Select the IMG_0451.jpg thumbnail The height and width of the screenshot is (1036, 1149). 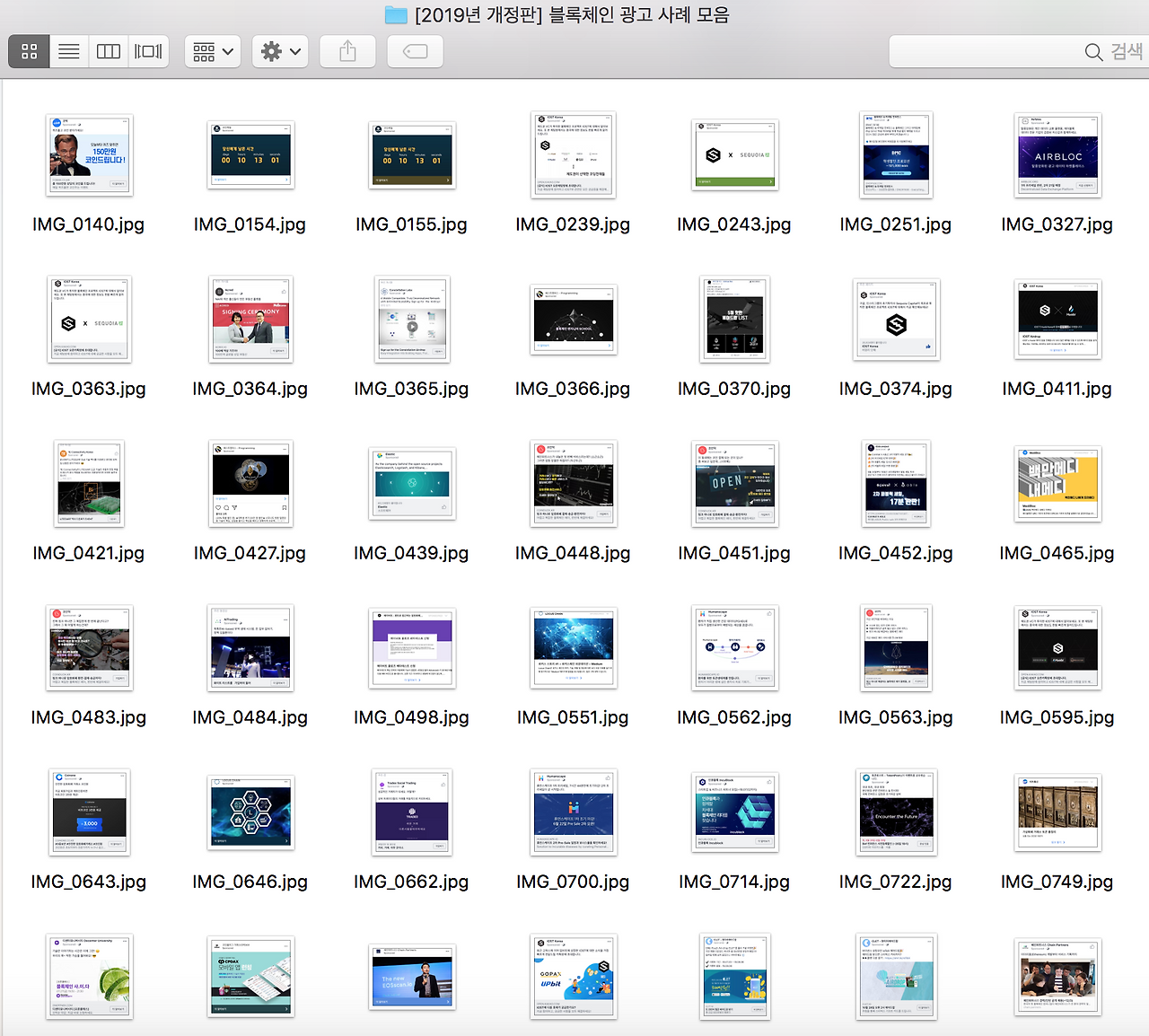tap(735, 483)
